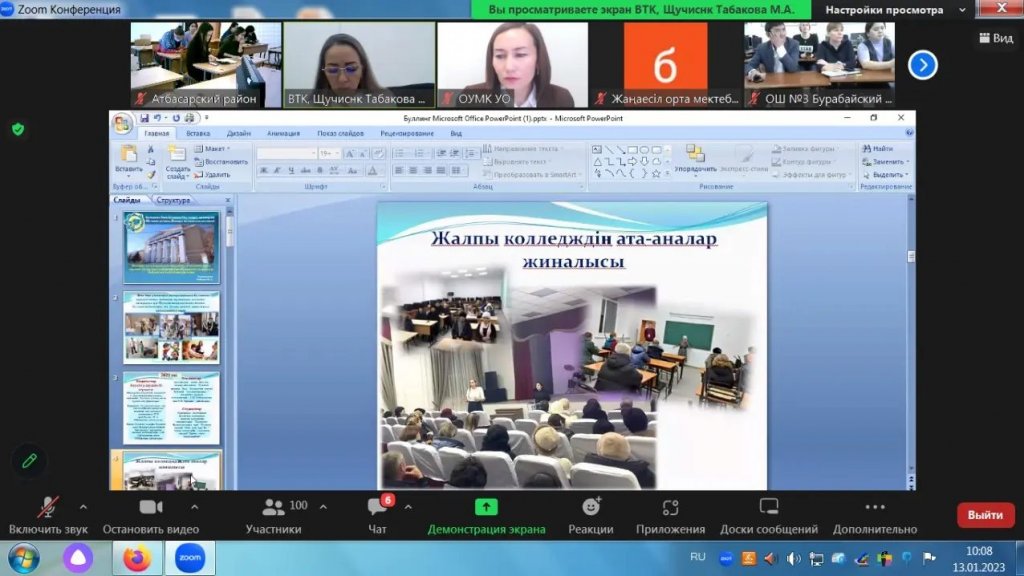Viewport: 1024px width, 576px height.
Task: Open Заменить replace dropdown
Action: pos(886,161)
